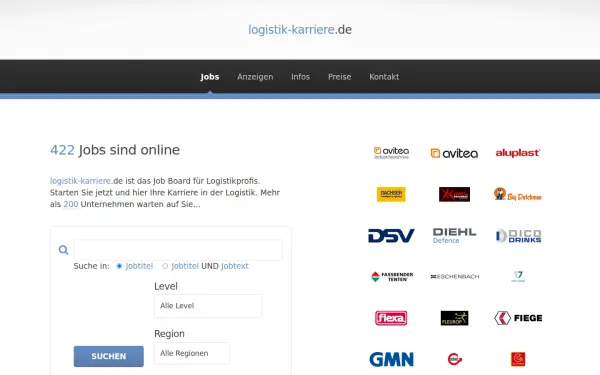
Task: Click the DSV logo
Action: click(x=391, y=236)
